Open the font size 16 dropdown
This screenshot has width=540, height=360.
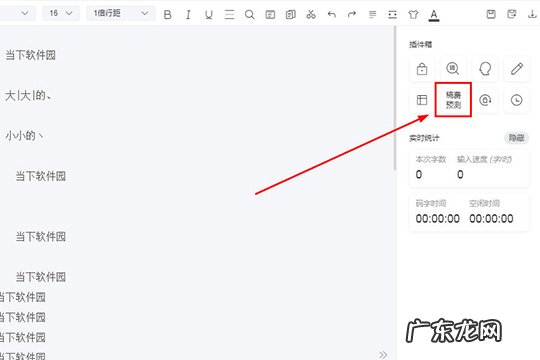tap(61, 13)
